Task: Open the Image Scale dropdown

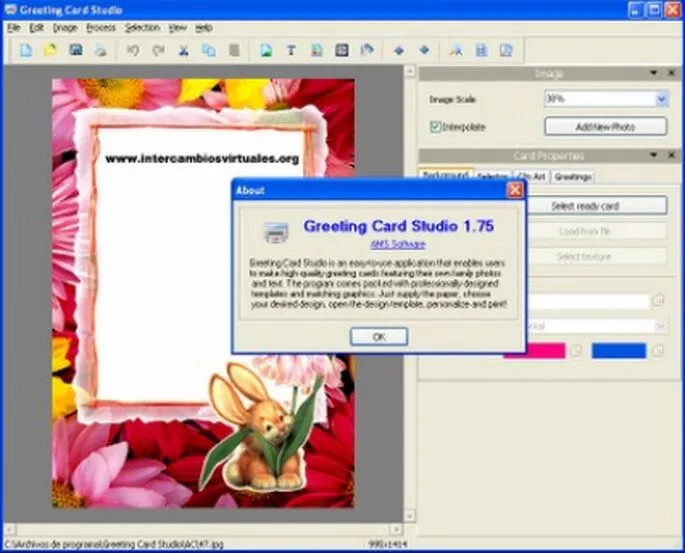Action: point(661,99)
